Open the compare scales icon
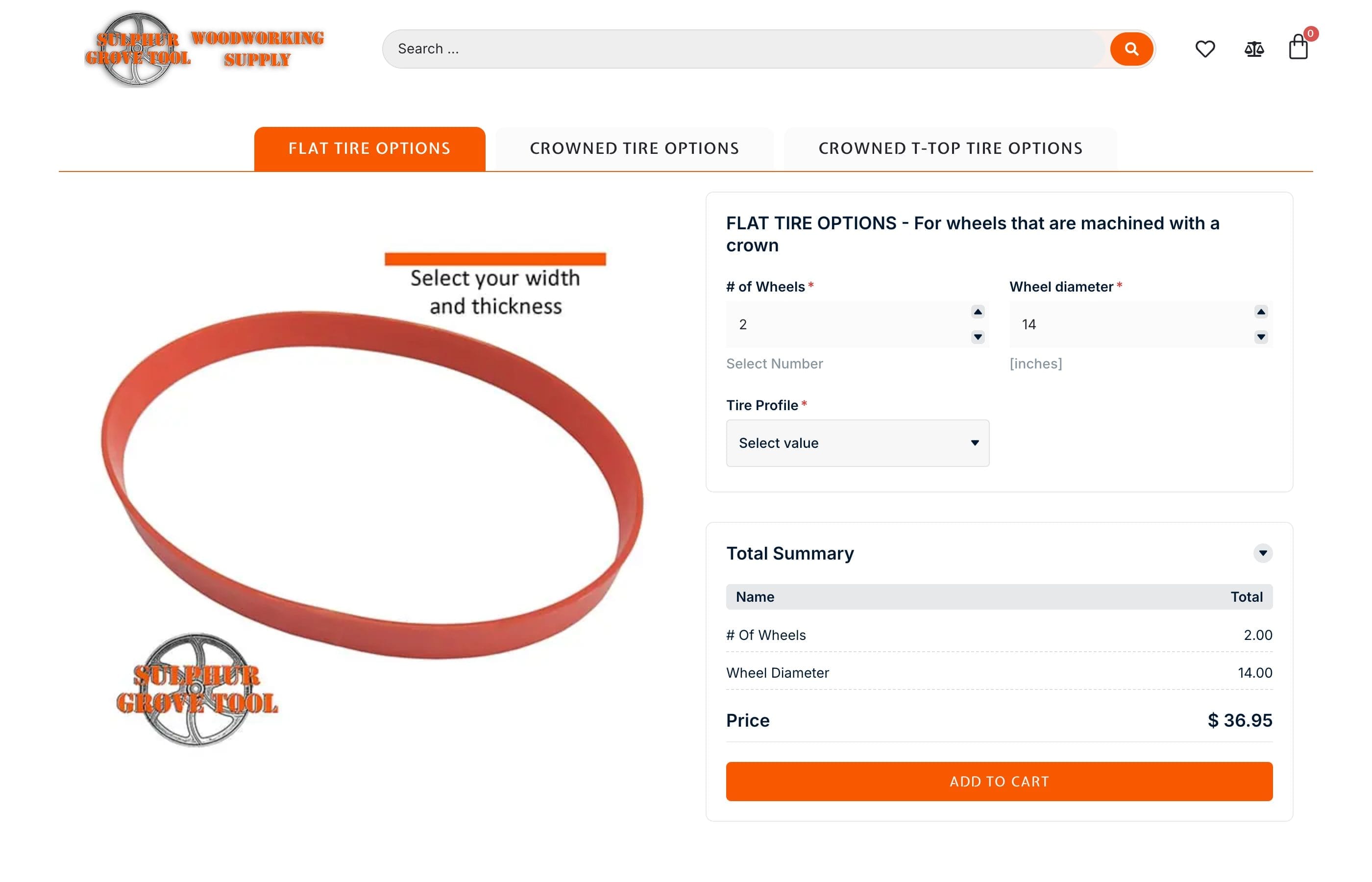The height and width of the screenshot is (882, 1372). point(1253,49)
